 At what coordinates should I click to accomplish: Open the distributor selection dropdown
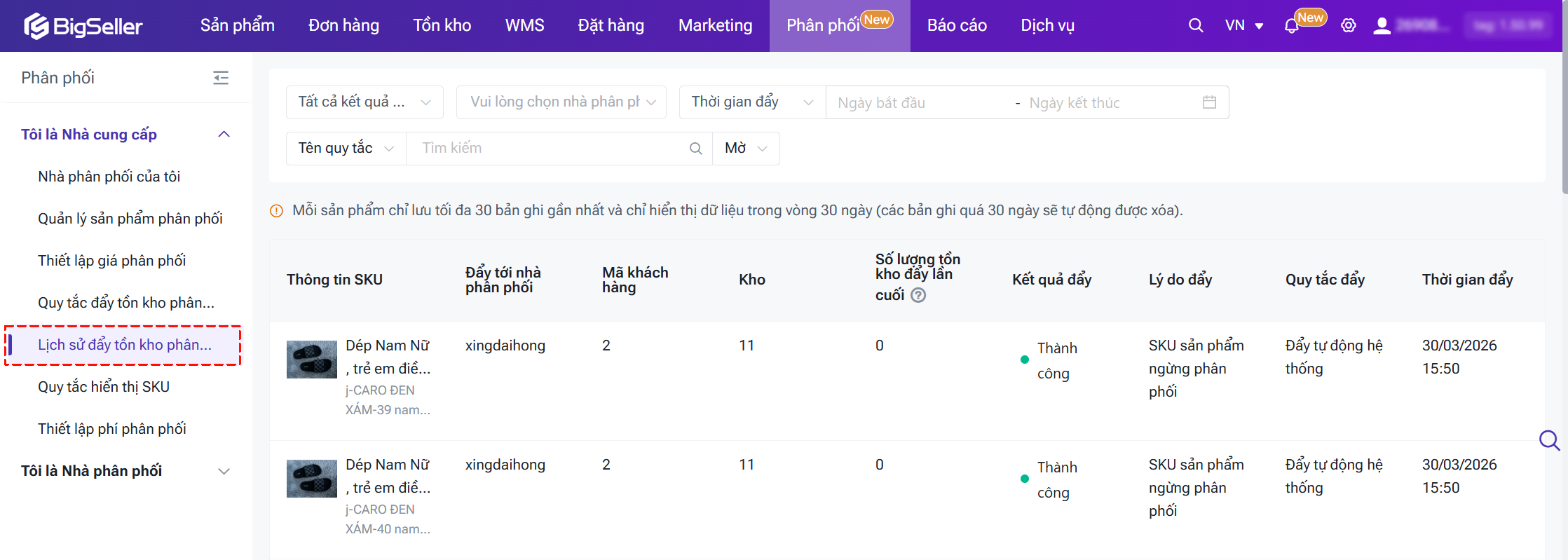pos(561,102)
